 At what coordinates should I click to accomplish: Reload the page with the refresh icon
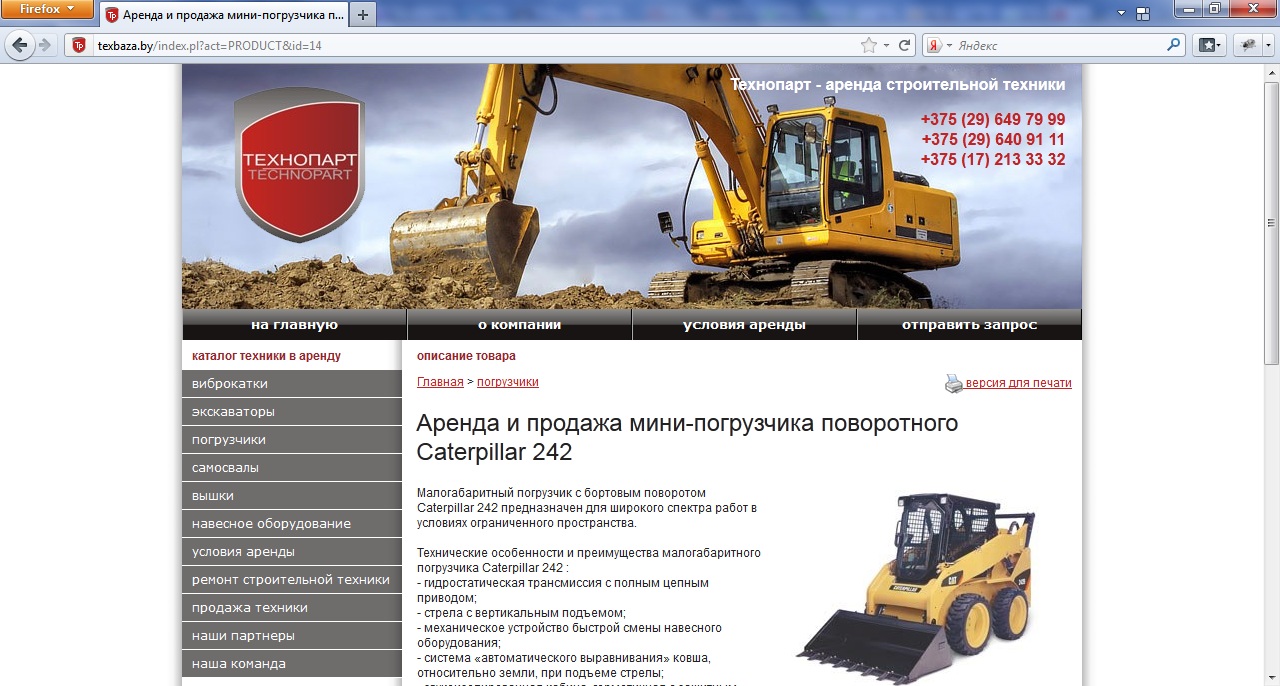click(905, 45)
